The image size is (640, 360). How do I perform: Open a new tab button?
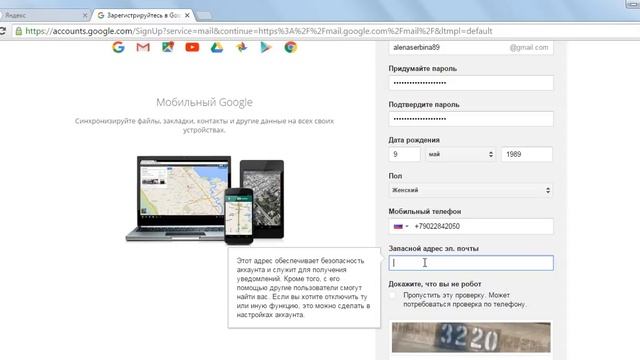(x=204, y=16)
